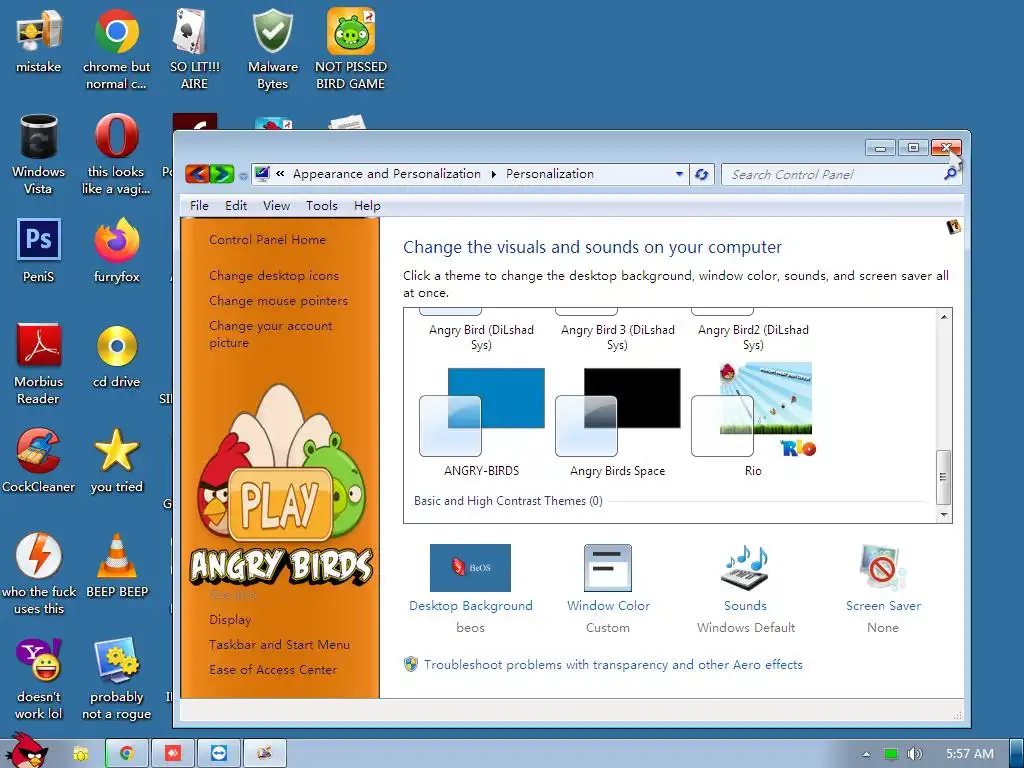This screenshot has height=768, width=1024.
Task: Click the Appearance and Personalization breadcrumb
Action: tap(387, 174)
